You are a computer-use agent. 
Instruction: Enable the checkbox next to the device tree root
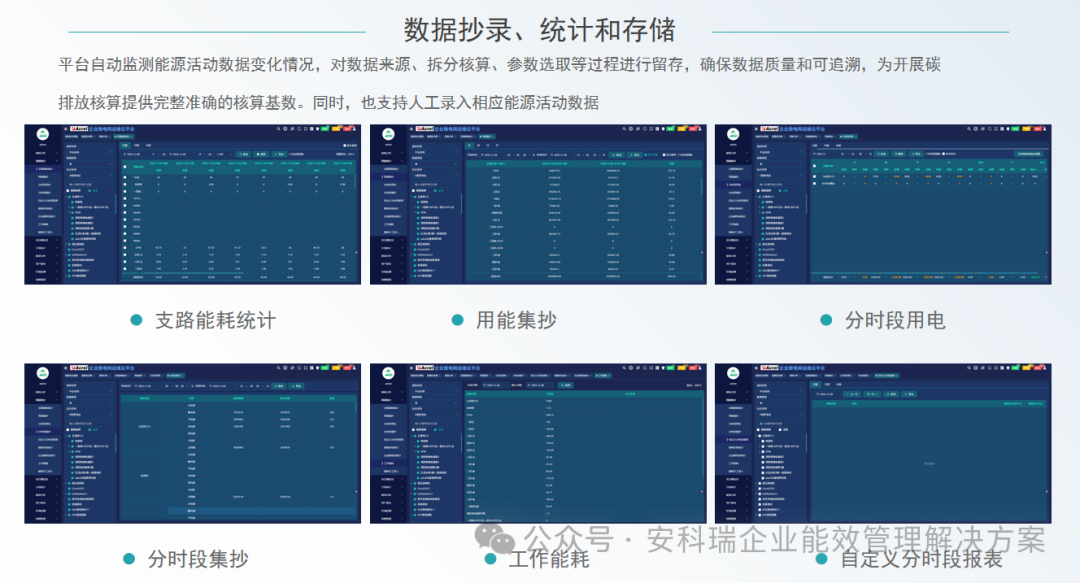point(67,196)
